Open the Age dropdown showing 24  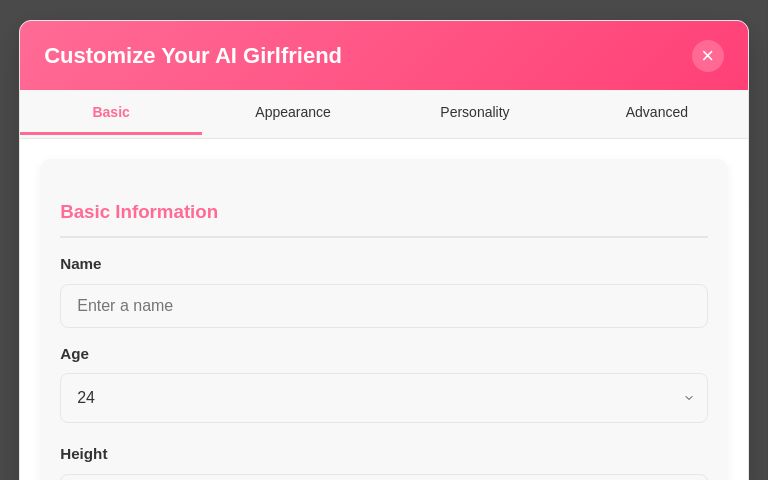pos(383,398)
